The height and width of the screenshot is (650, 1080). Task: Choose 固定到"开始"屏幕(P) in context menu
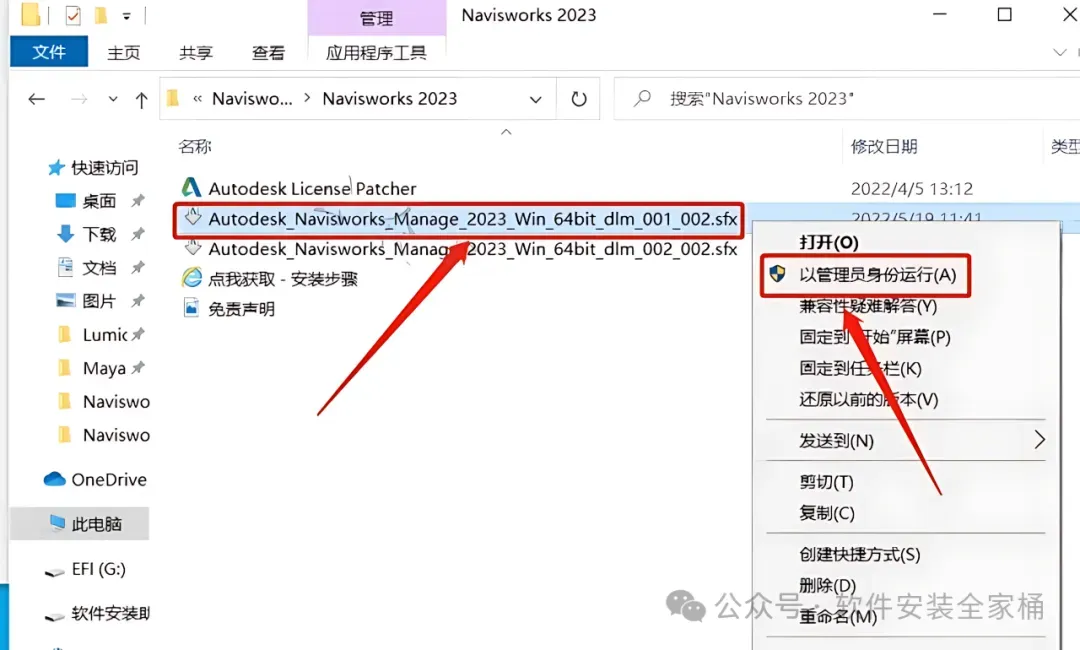875,337
